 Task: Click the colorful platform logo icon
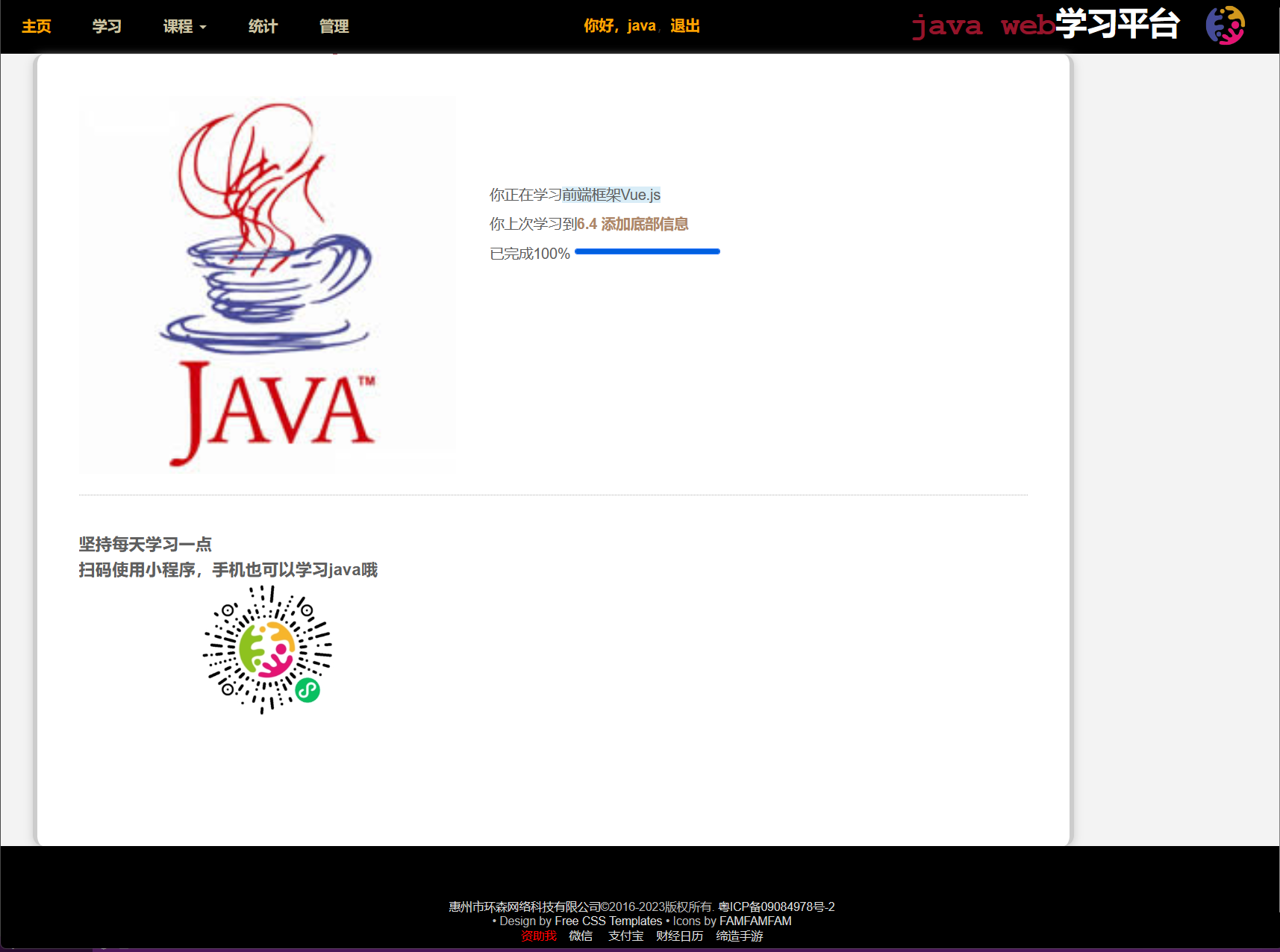coord(1226,25)
